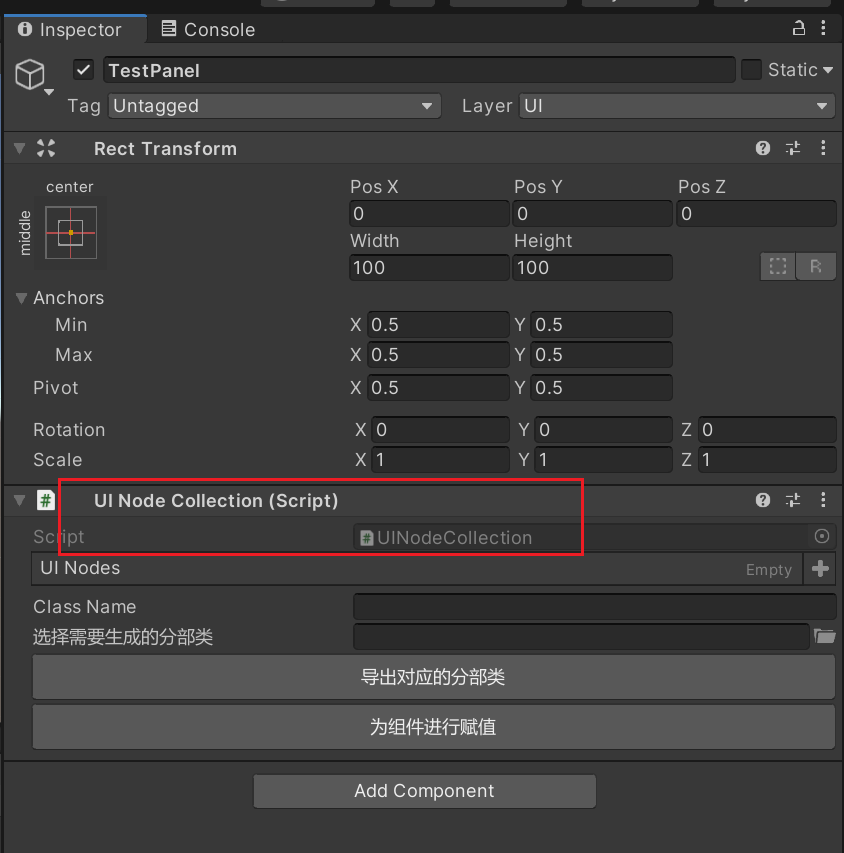Collapse the Anchors foldout
This screenshot has height=853, width=844.
[x=21, y=298]
